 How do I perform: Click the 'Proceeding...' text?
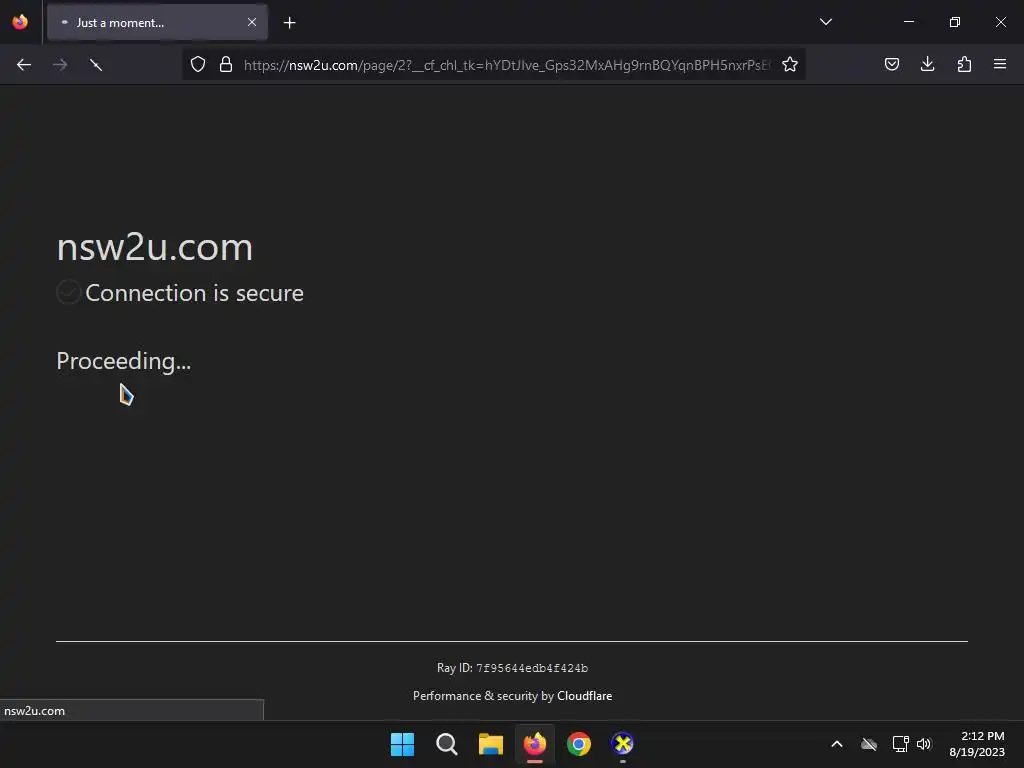pyautogui.click(x=123, y=361)
